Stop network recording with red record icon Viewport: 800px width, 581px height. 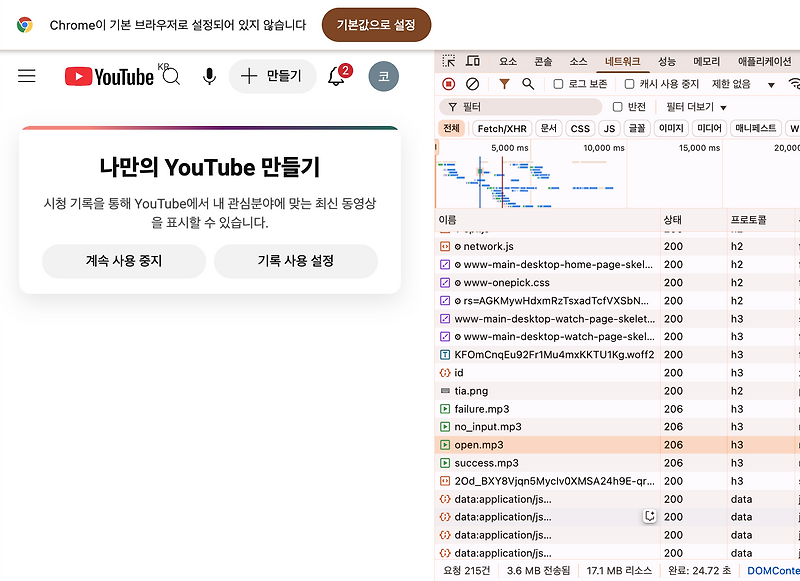[x=448, y=84]
